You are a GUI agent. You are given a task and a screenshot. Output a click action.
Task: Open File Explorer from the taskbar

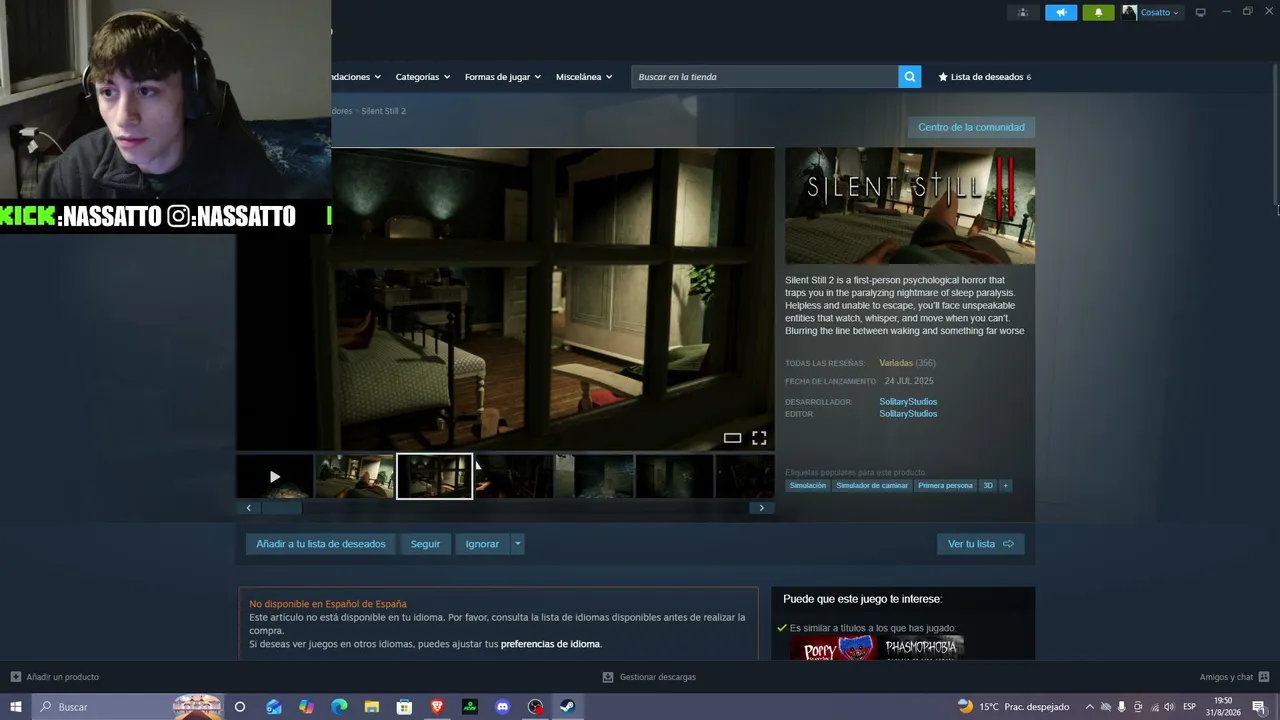pyautogui.click(x=372, y=707)
